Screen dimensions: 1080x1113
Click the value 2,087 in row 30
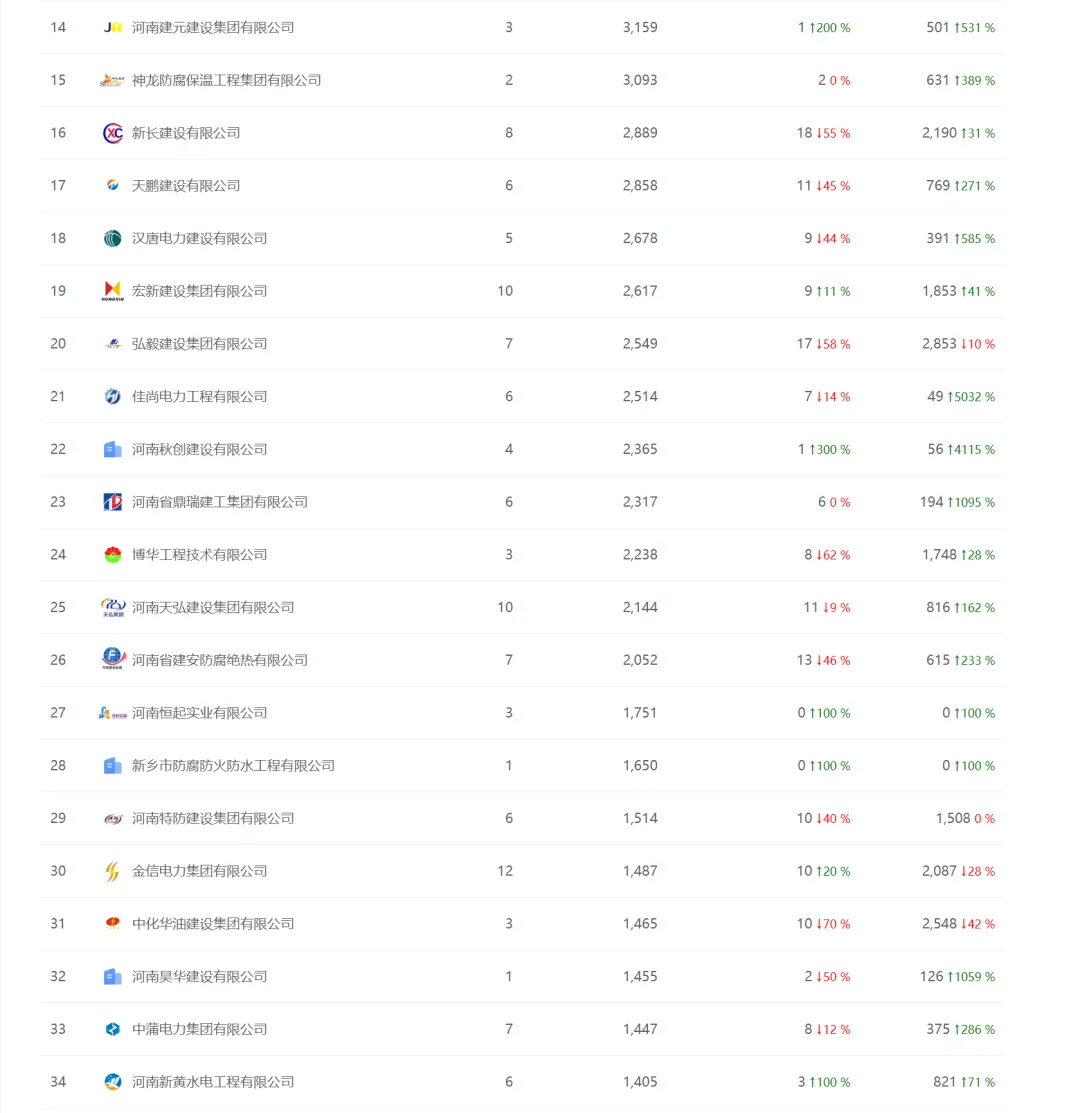coord(940,871)
